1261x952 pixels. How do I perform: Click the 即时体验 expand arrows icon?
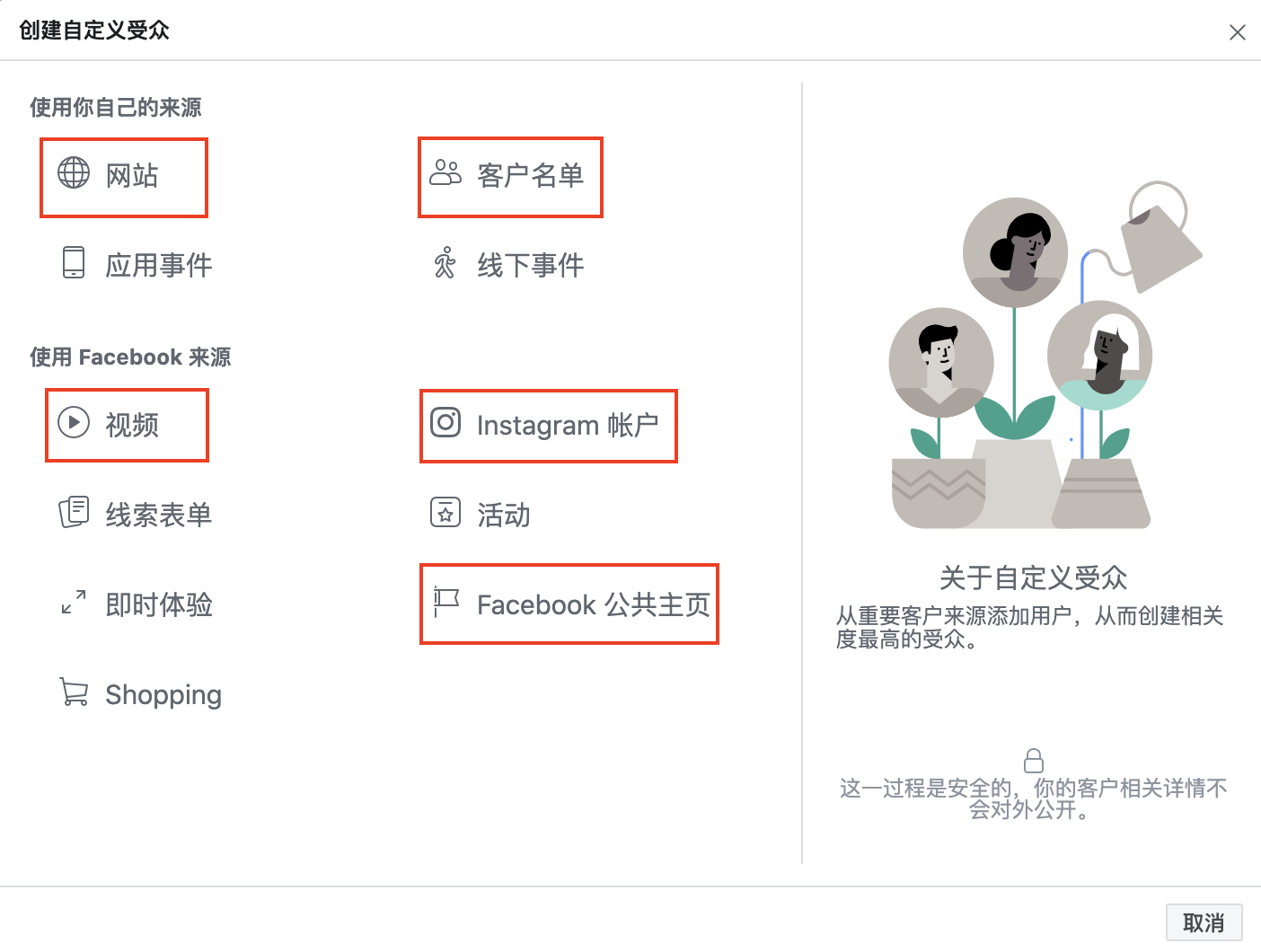click(x=74, y=604)
